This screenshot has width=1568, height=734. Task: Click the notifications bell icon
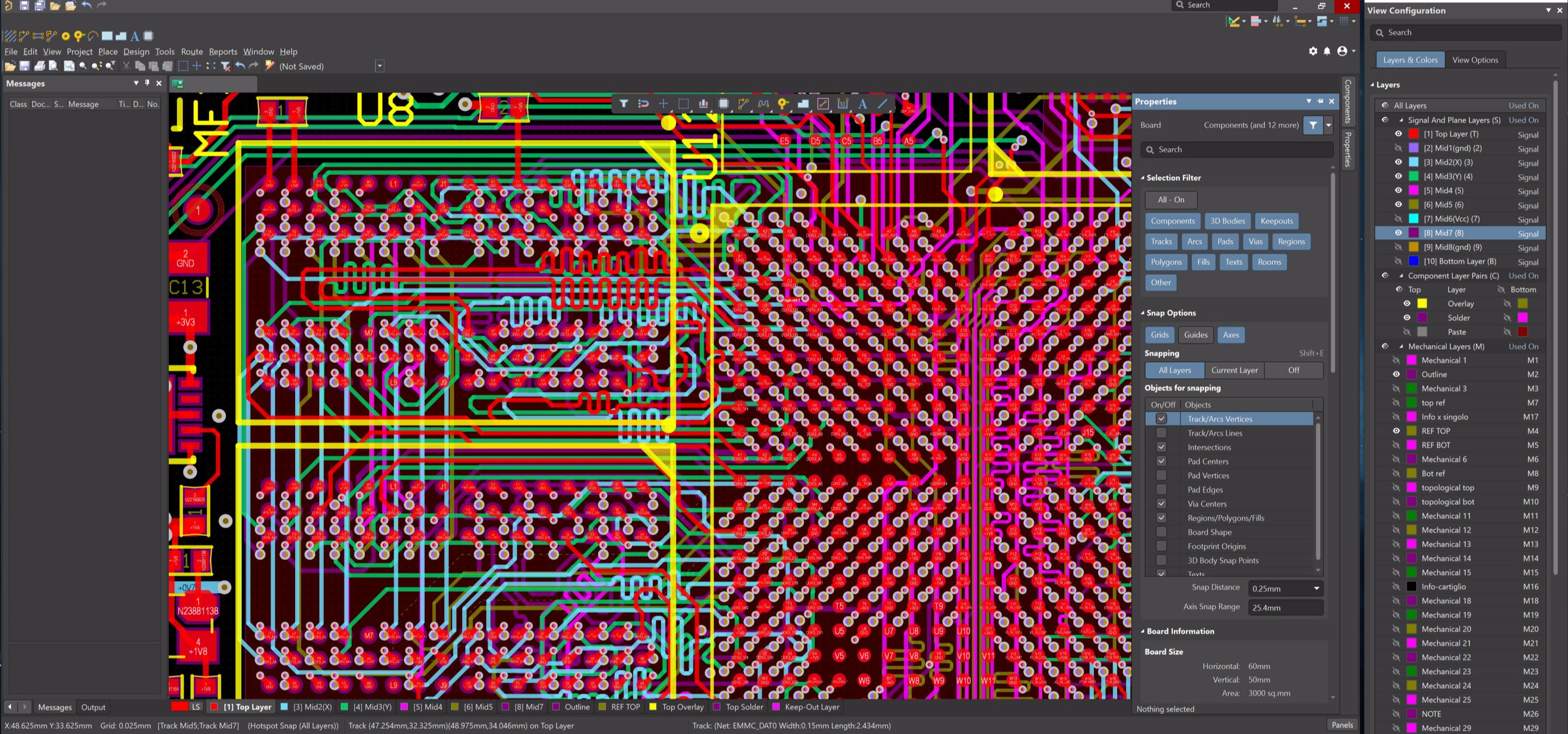click(1327, 51)
